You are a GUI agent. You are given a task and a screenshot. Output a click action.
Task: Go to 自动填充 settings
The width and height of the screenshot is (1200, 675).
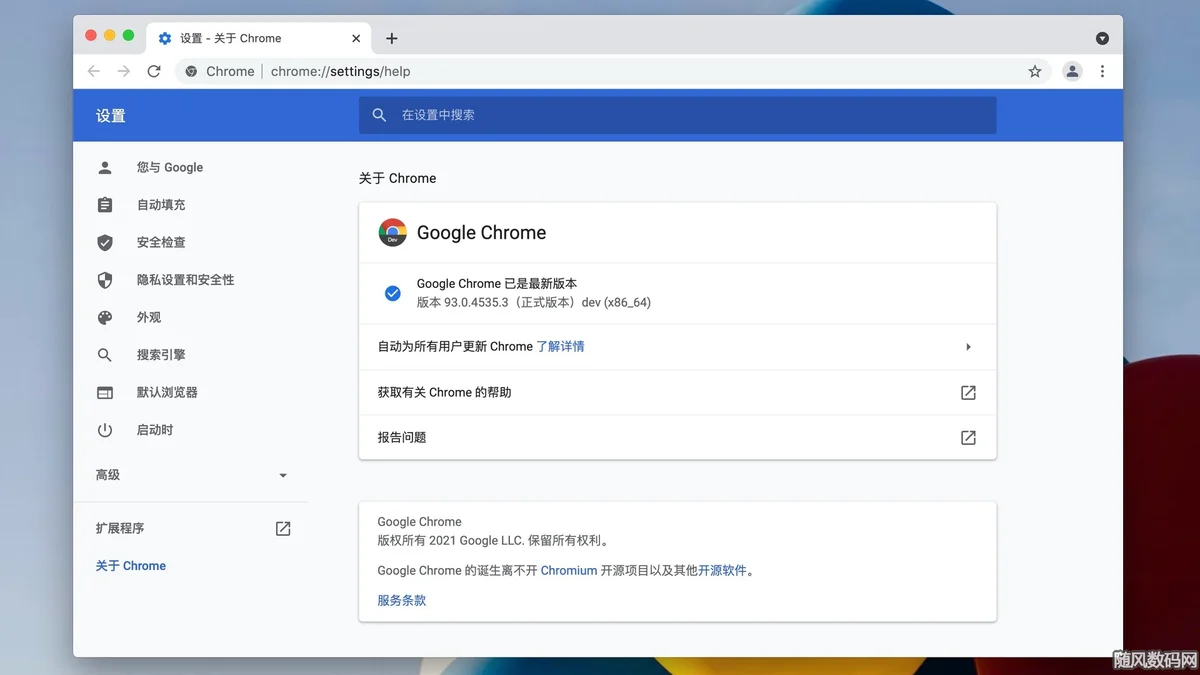pos(161,204)
